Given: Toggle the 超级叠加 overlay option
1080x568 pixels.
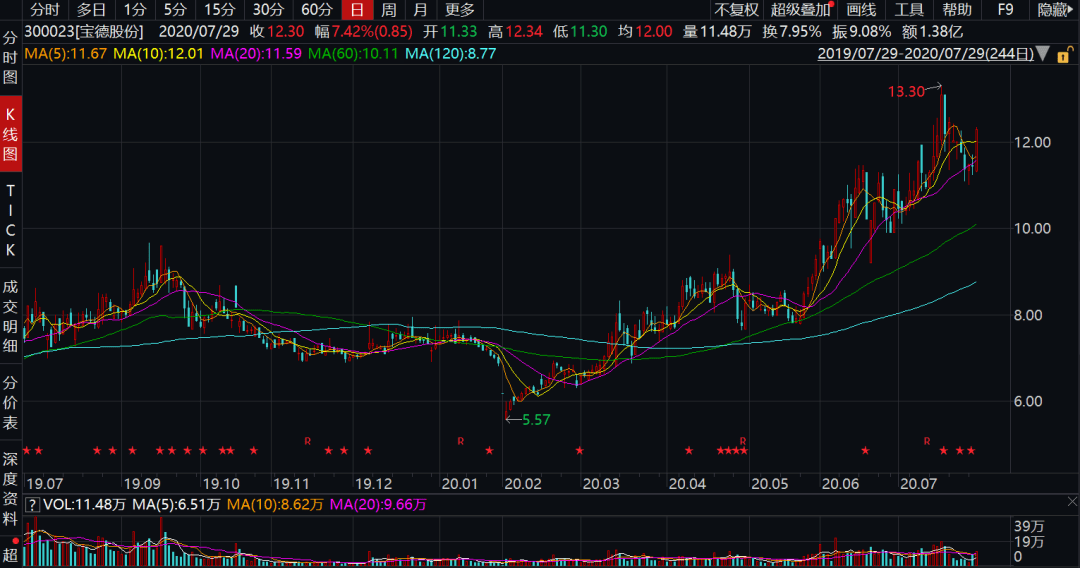Looking at the screenshot, I should pos(799,10).
